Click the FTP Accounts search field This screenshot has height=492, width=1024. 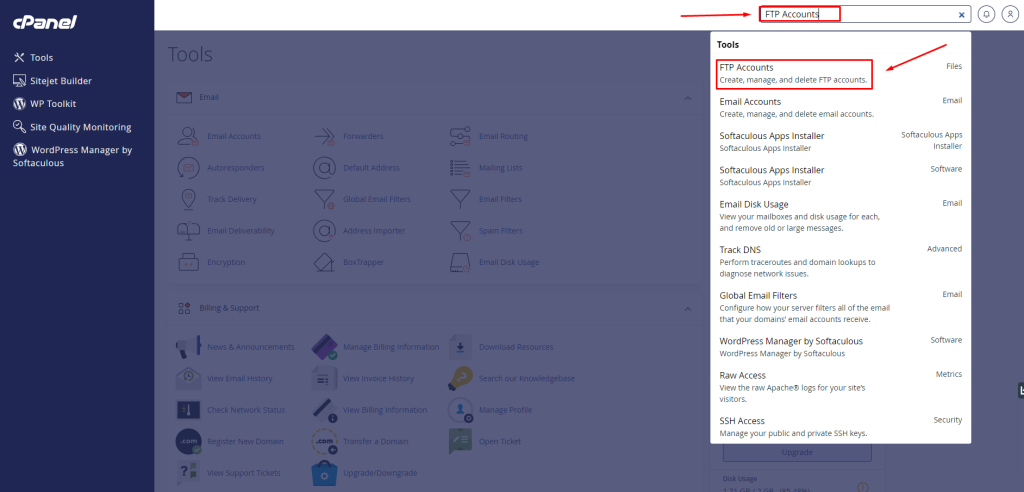pos(865,14)
